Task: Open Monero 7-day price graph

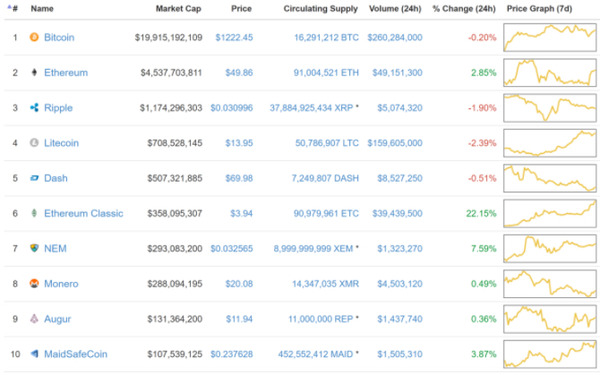Action: tap(550, 284)
